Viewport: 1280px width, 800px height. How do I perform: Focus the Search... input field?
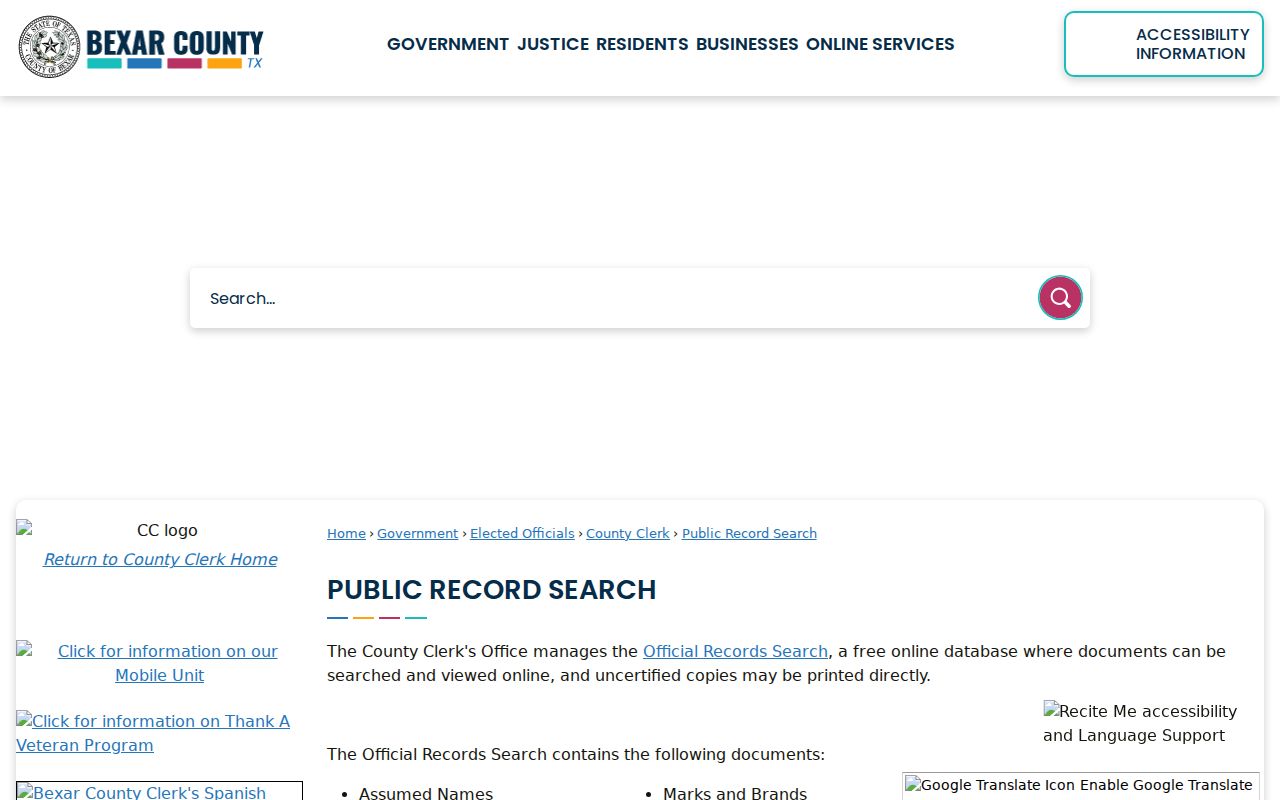pos(614,298)
